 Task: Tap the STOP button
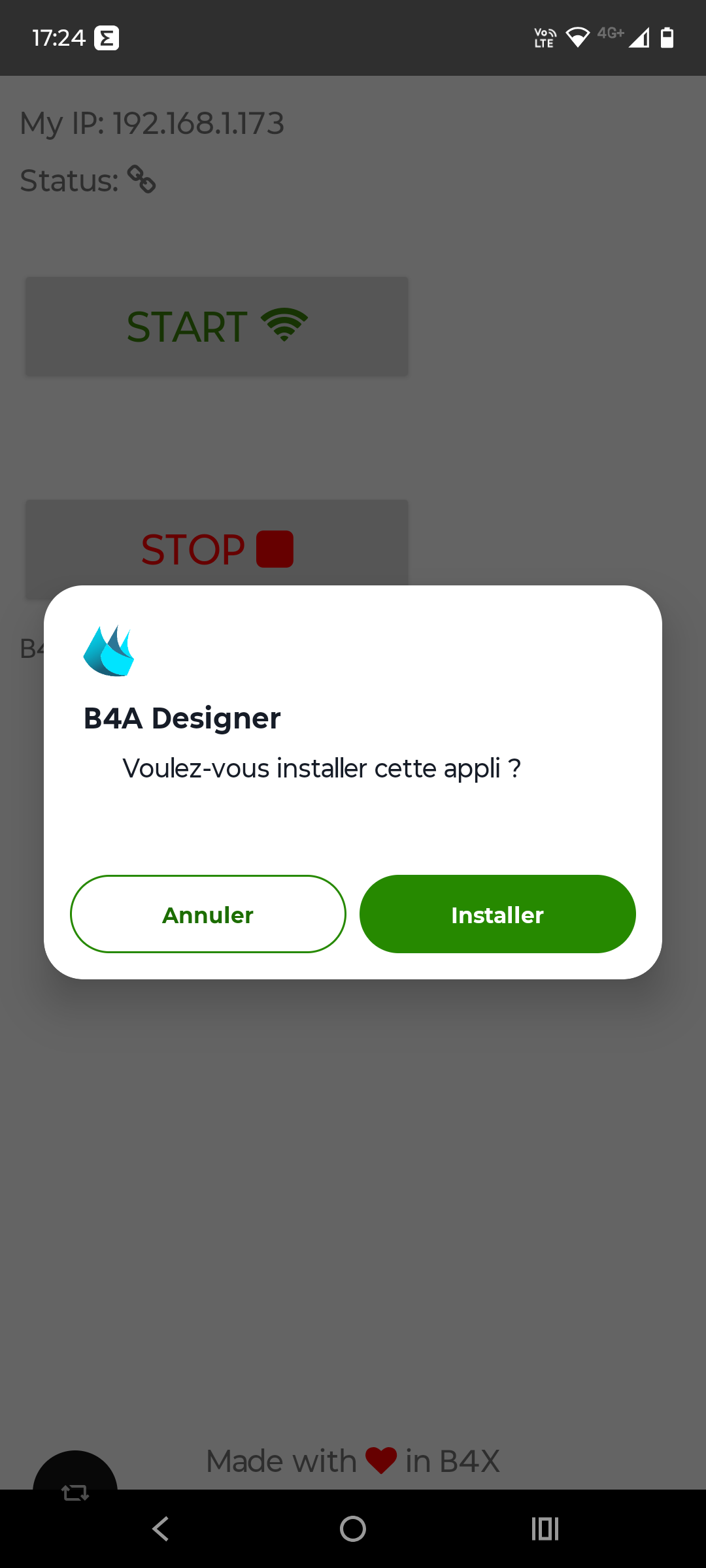(x=217, y=549)
